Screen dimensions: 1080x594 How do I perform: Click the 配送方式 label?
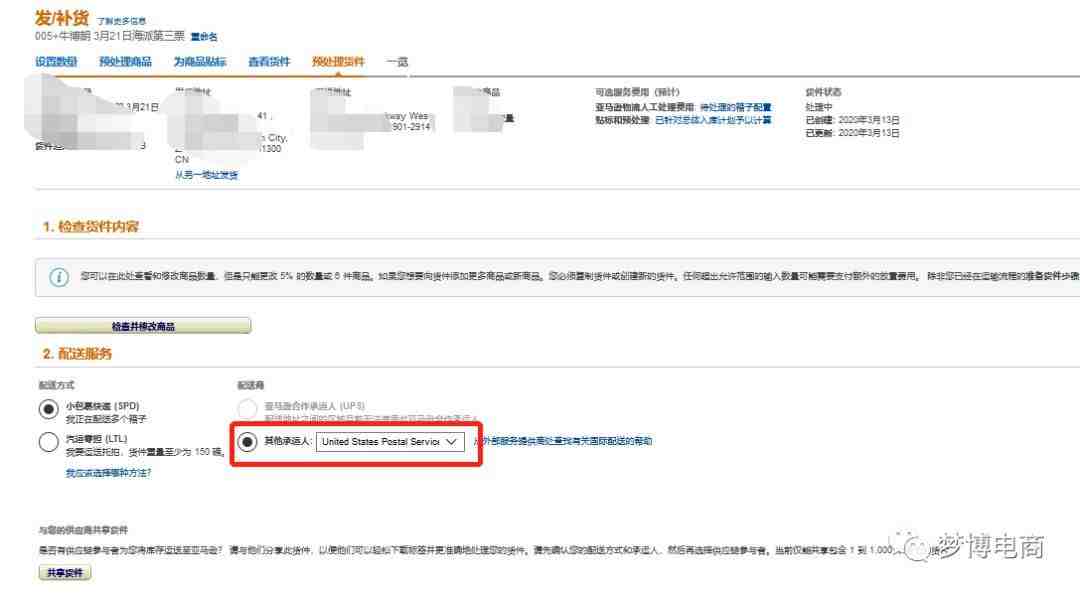[56, 385]
